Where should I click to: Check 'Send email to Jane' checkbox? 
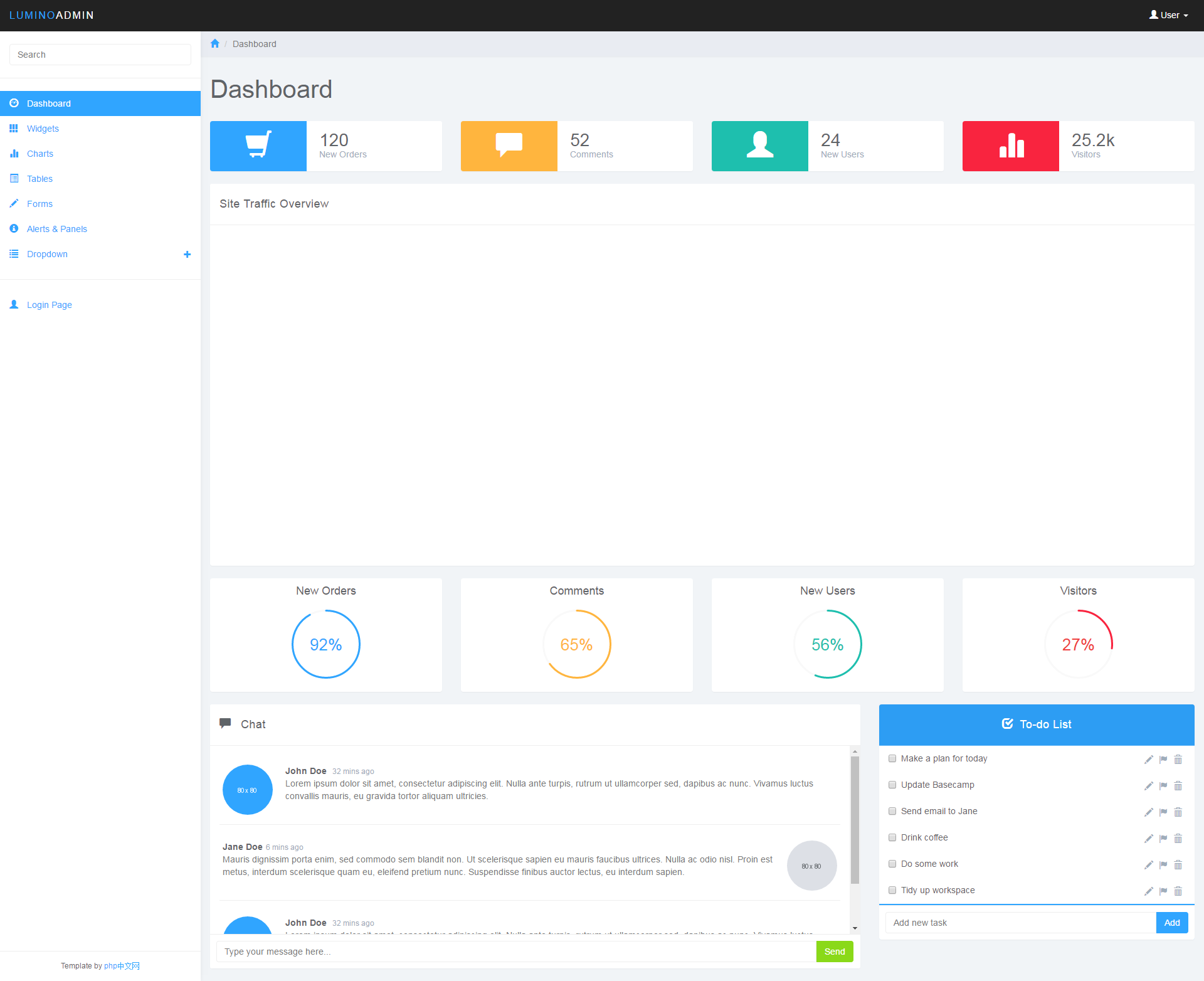(x=892, y=811)
